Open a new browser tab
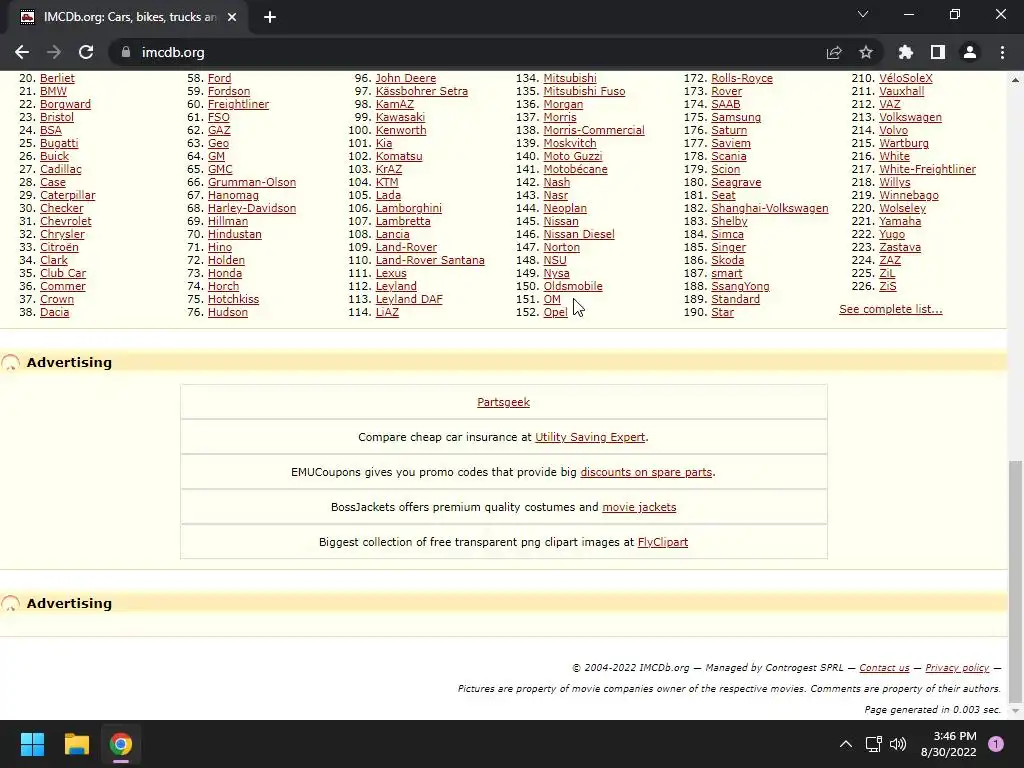1024x768 pixels. (270, 17)
